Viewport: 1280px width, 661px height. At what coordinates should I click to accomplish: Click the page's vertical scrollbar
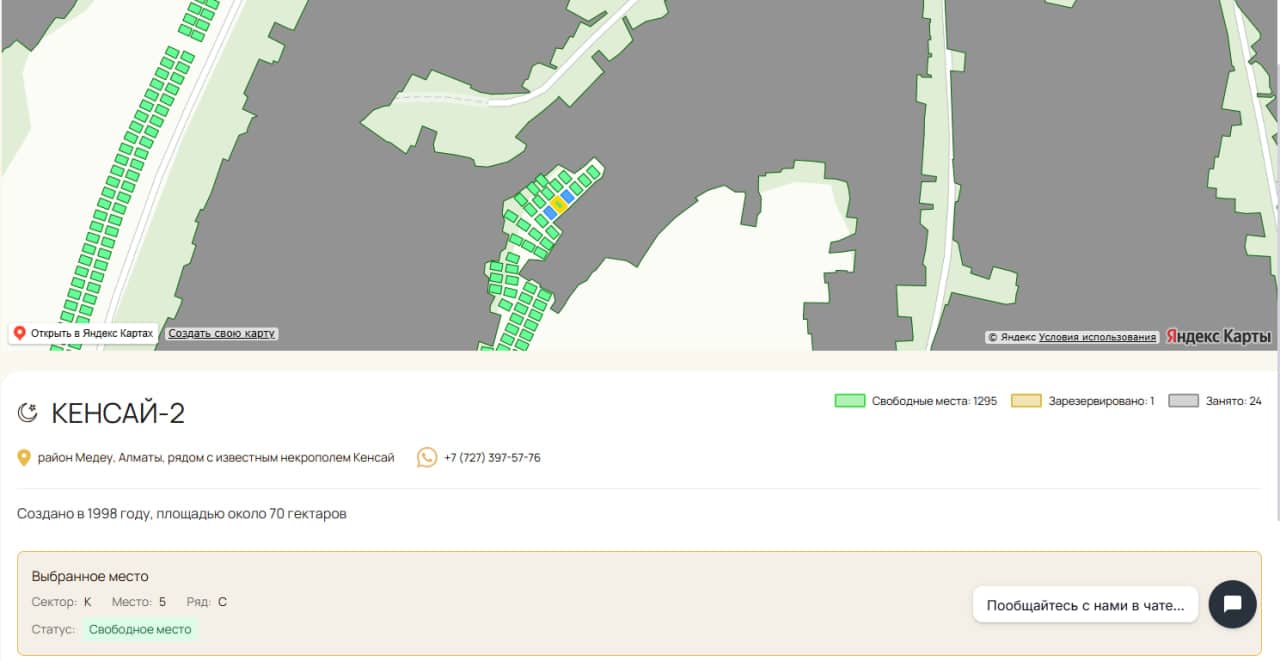click(x=1275, y=300)
